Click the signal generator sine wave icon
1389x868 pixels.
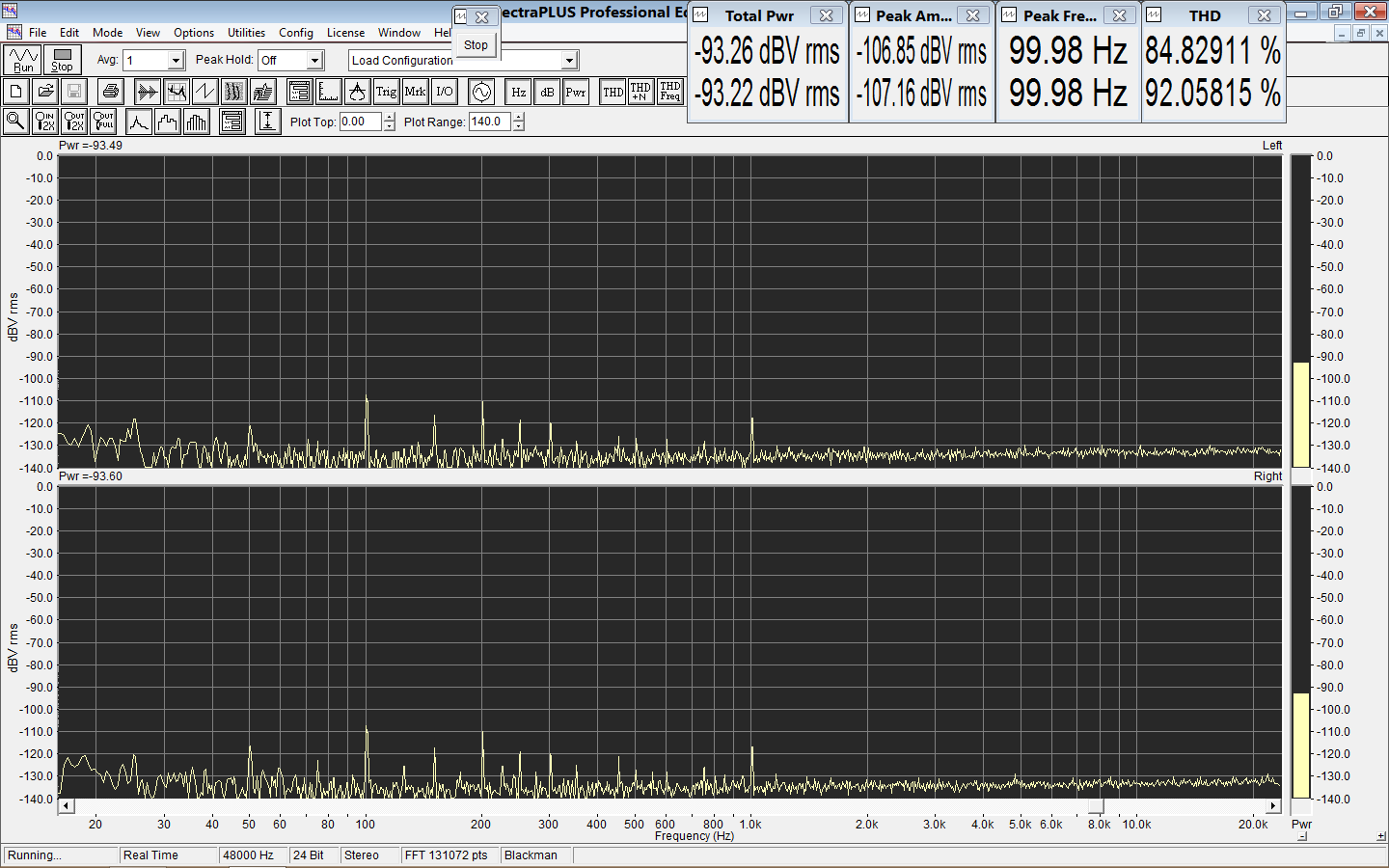(480, 92)
